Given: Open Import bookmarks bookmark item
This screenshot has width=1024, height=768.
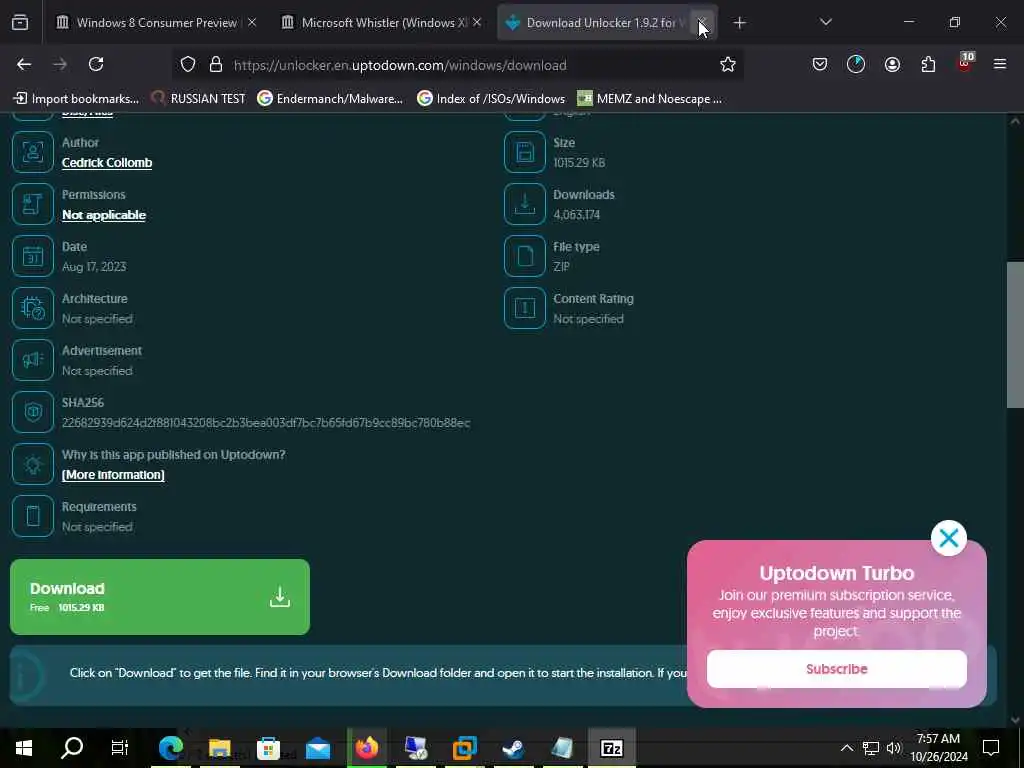Looking at the screenshot, I should (x=76, y=99).
